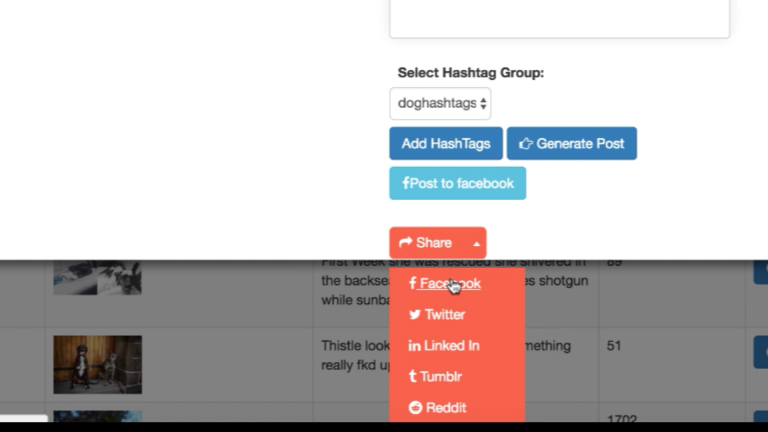Click the LinkedIn 'in' icon in share menu
The image size is (768, 432).
click(414, 346)
